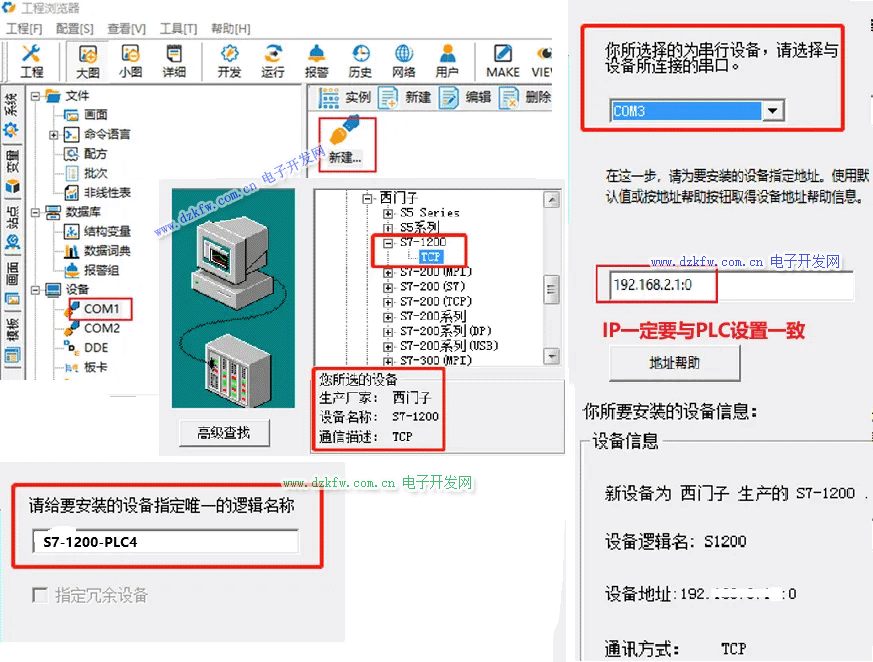Select 报警组 tree item
Image resolution: width=873 pixels, height=662 pixels.
101,270
